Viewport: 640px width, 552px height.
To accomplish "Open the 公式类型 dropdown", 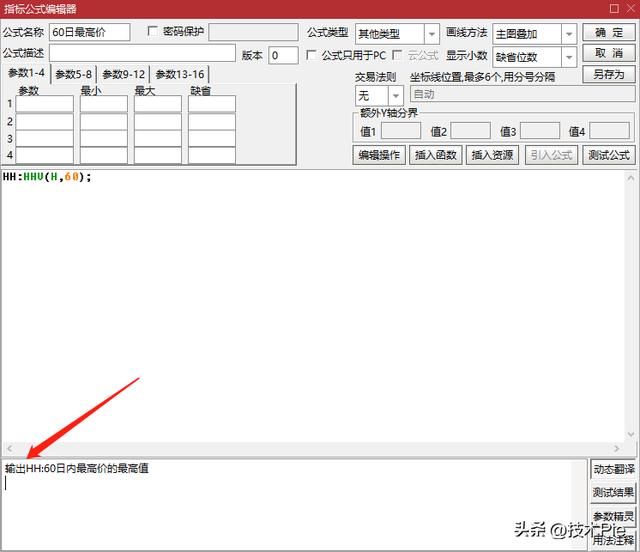I will point(431,34).
